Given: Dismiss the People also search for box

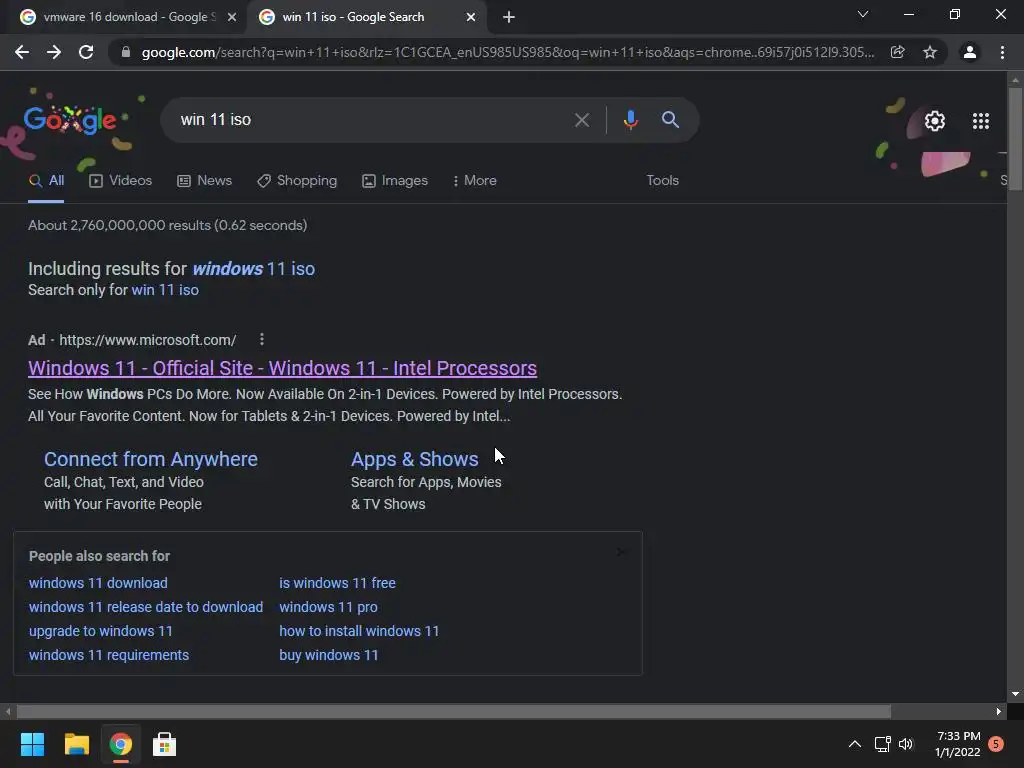Looking at the screenshot, I should [x=620, y=552].
